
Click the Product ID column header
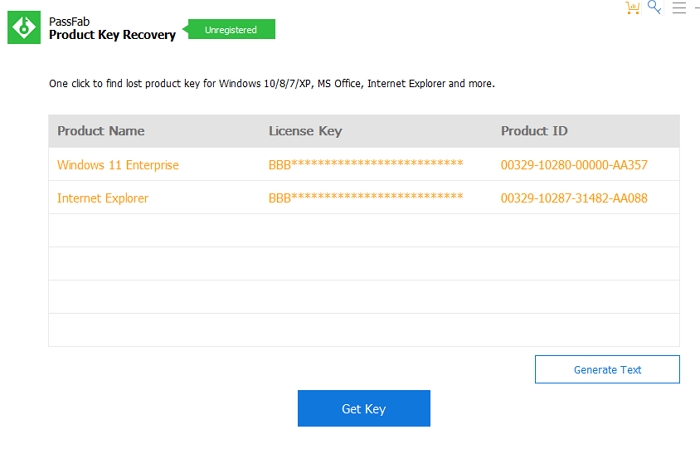pos(534,131)
